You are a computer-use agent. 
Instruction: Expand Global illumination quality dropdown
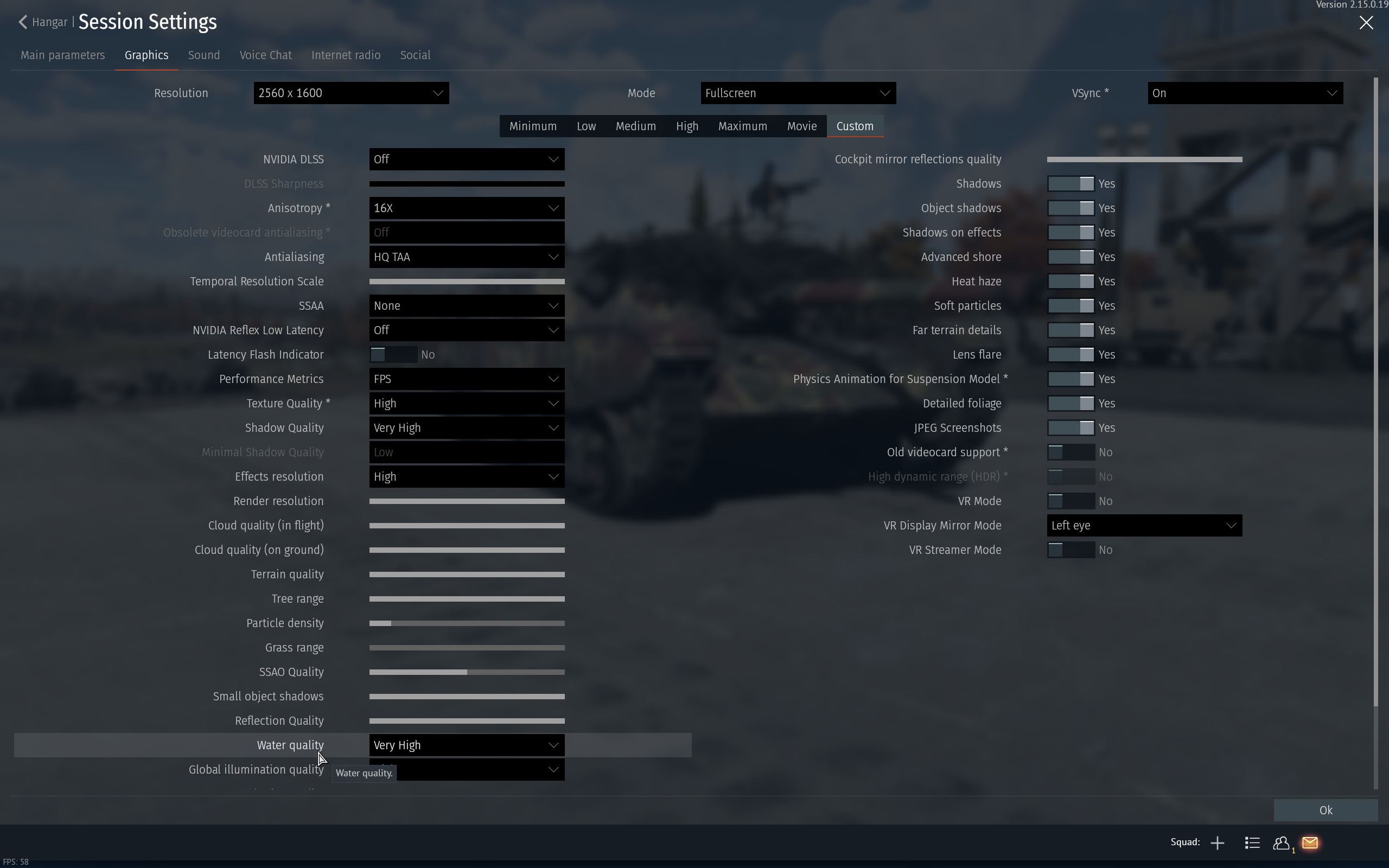point(467,769)
